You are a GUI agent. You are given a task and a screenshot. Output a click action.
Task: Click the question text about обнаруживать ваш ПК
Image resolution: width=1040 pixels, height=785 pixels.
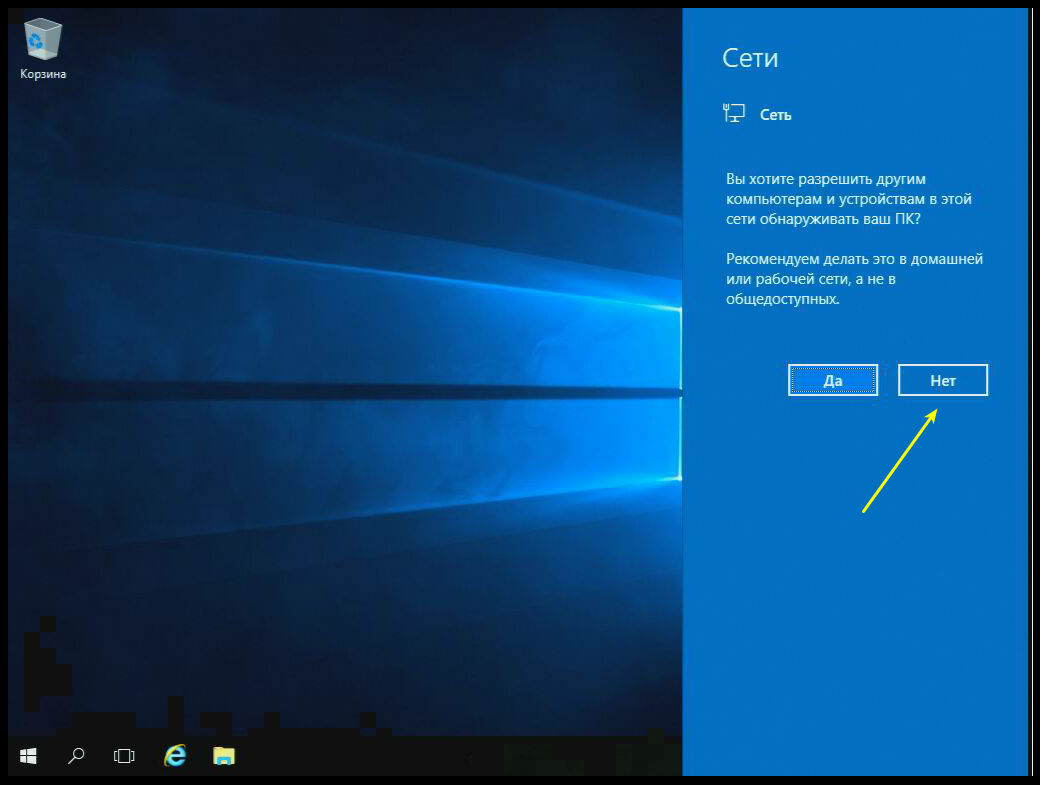tap(847, 199)
